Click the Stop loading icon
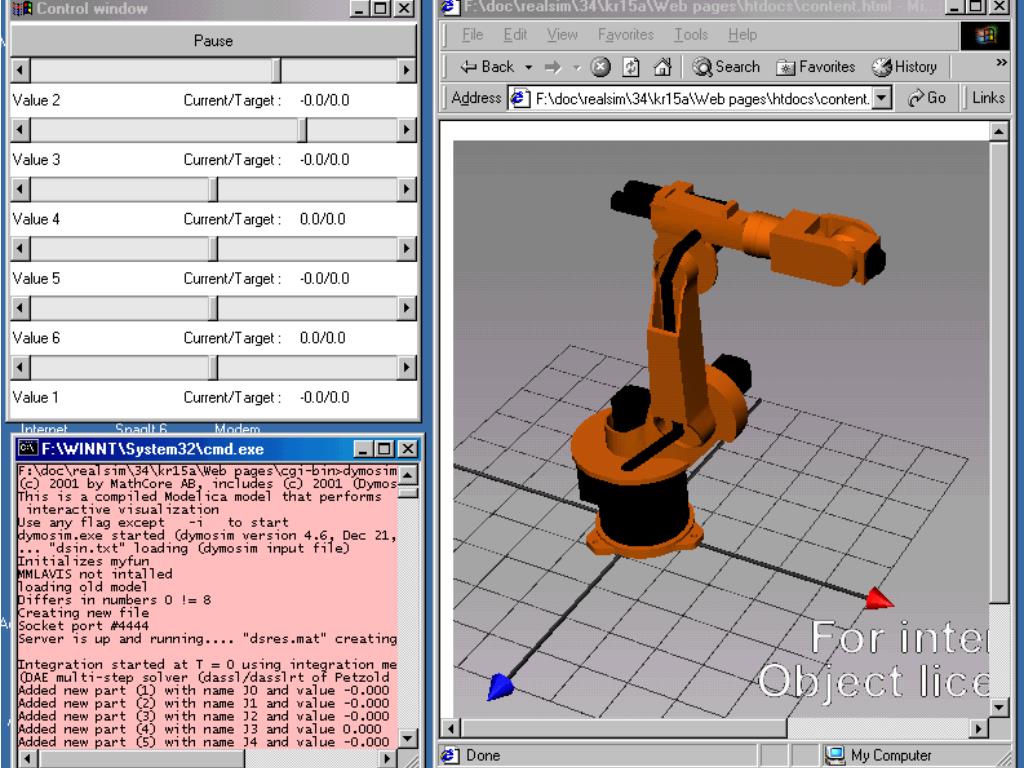Screen dimensions: 1024x768 click(601, 67)
